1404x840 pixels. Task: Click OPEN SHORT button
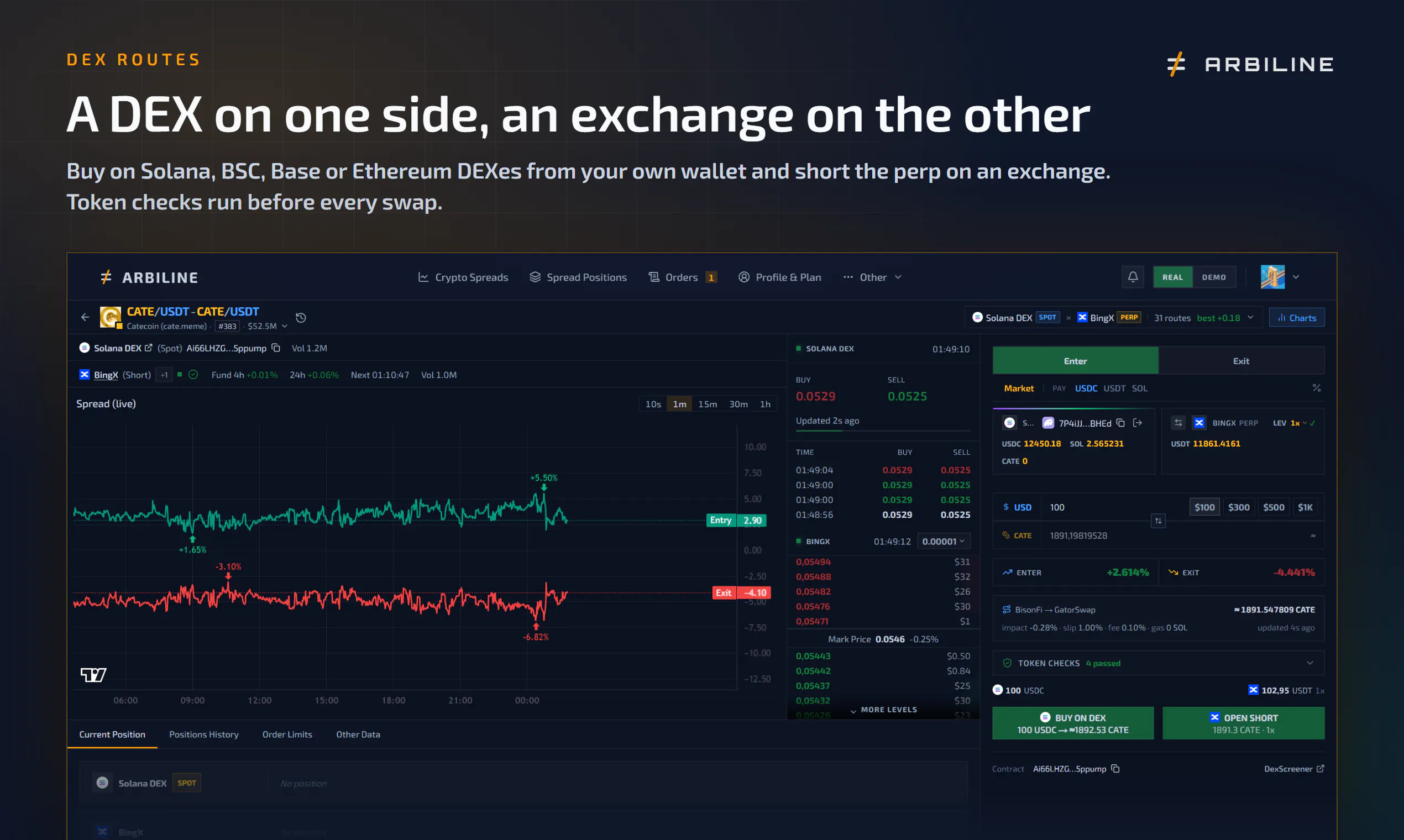click(x=1243, y=723)
